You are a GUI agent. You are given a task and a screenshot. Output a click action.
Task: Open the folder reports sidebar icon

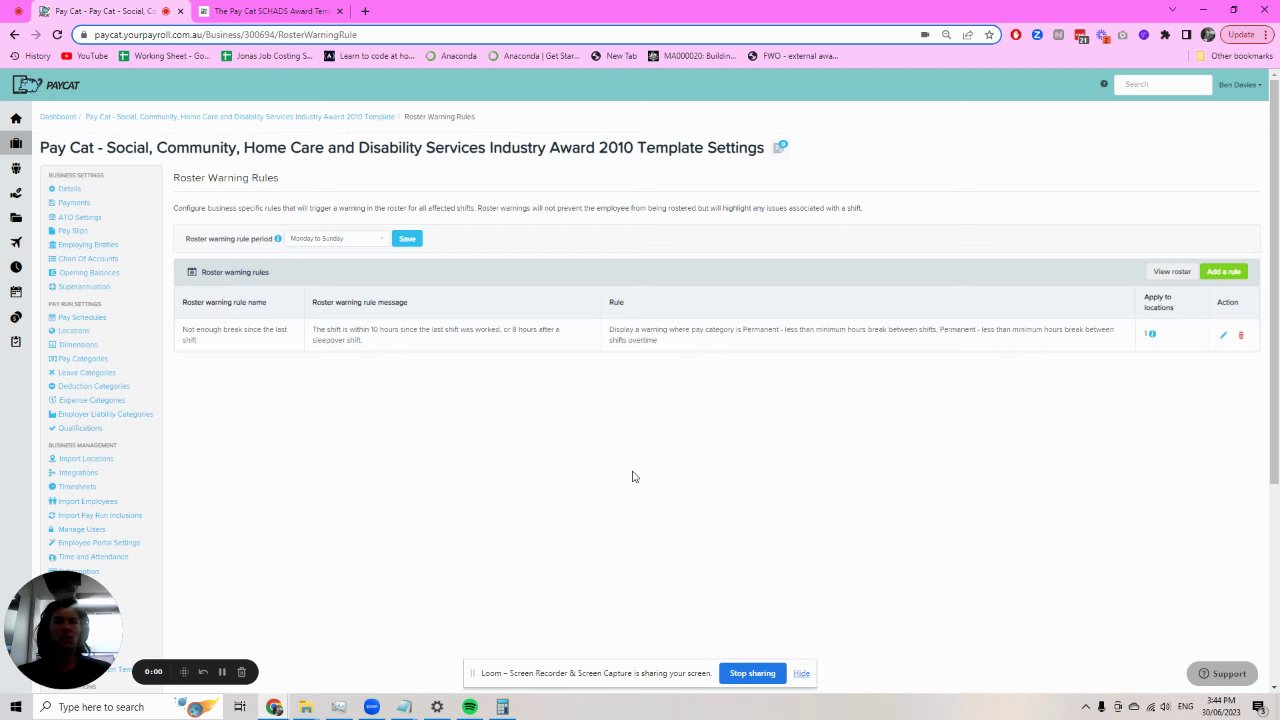[16, 217]
